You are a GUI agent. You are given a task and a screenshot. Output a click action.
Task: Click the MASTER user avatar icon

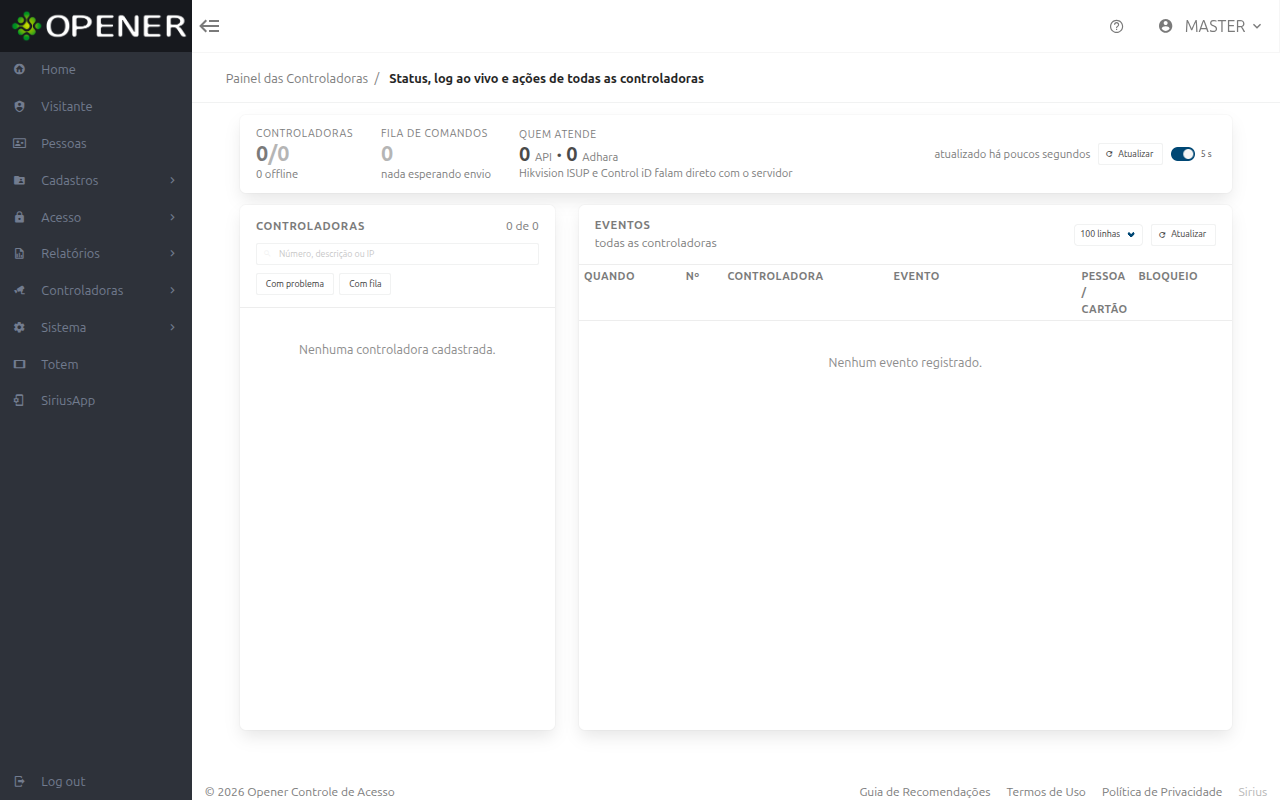click(x=1165, y=27)
